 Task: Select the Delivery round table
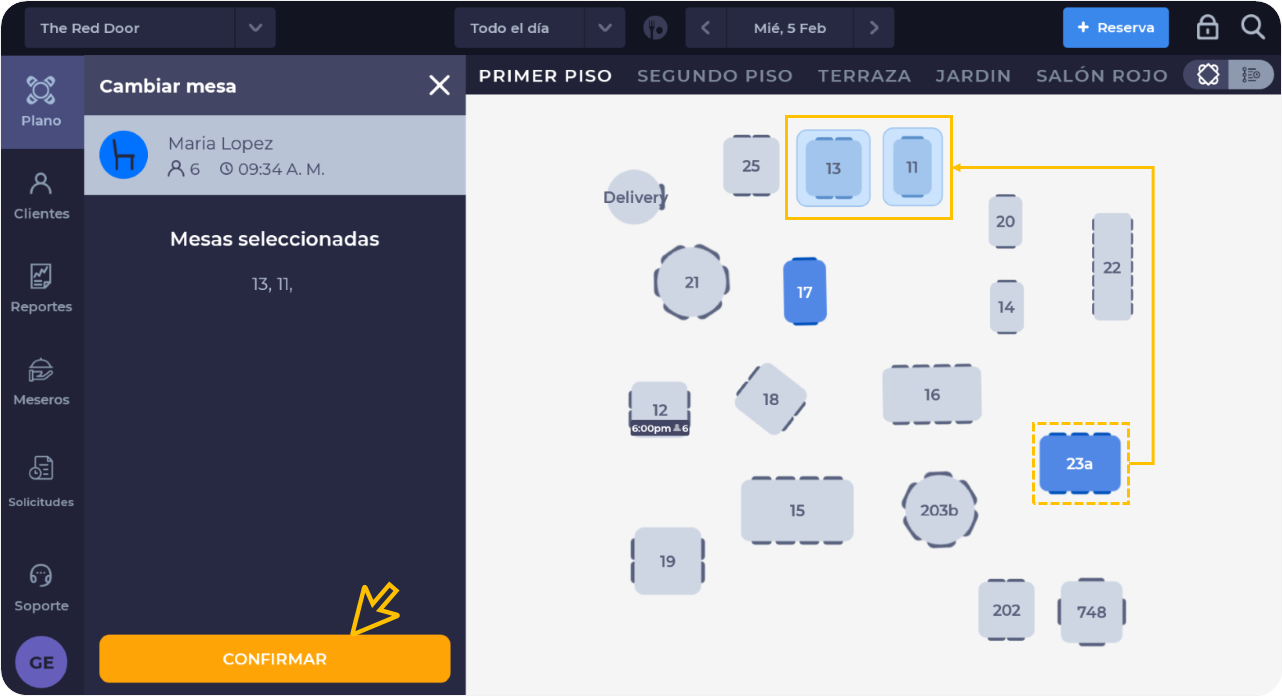click(x=635, y=197)
